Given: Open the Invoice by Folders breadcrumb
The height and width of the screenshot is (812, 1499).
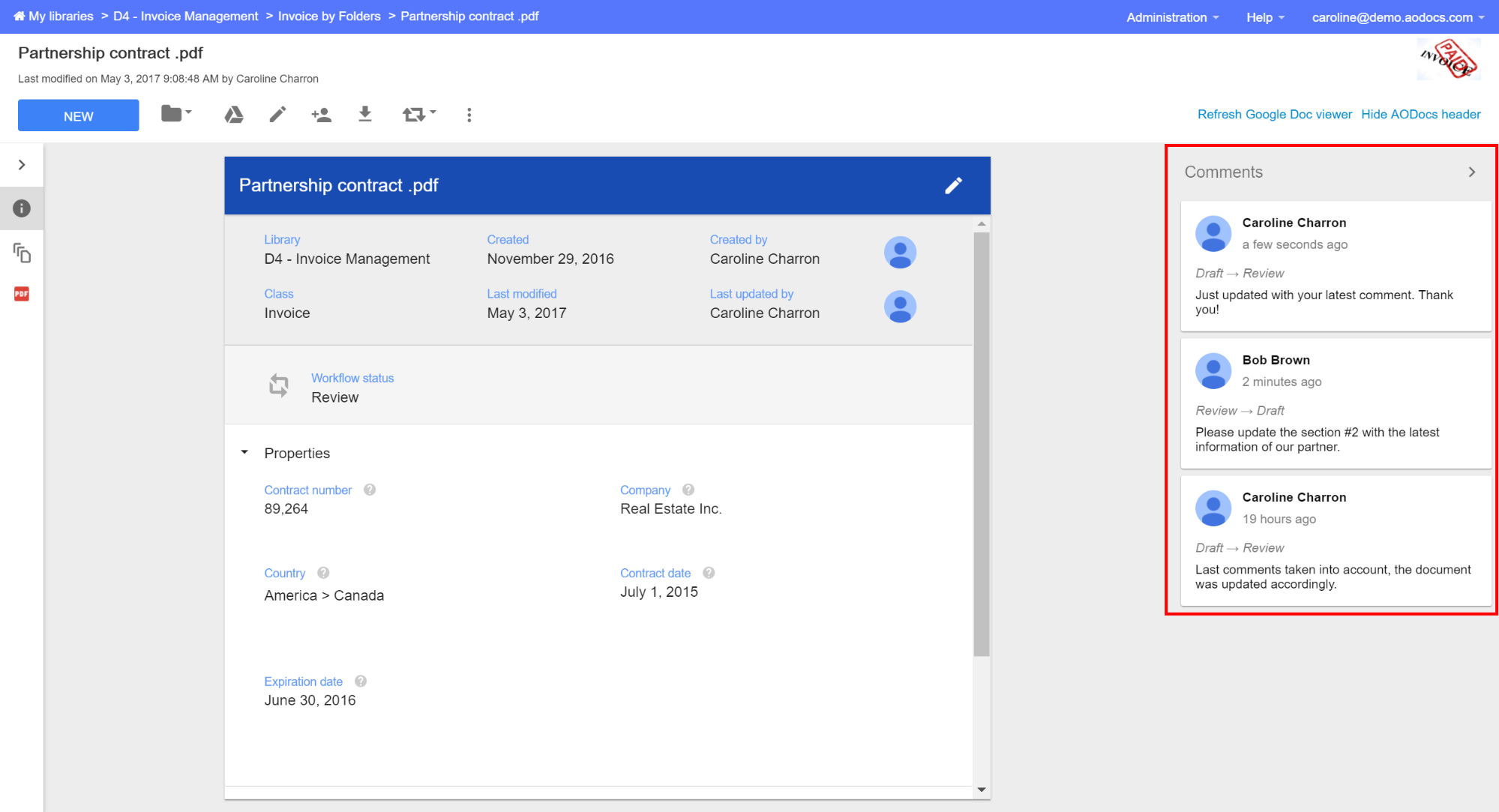Looking at the screenshot, I should (x=329, y=16).
